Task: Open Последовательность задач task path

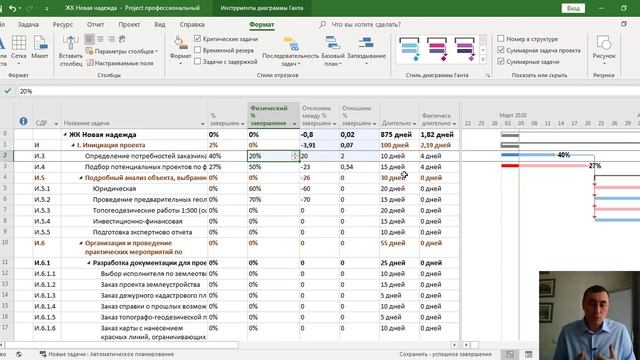Action: click(290, 51)
